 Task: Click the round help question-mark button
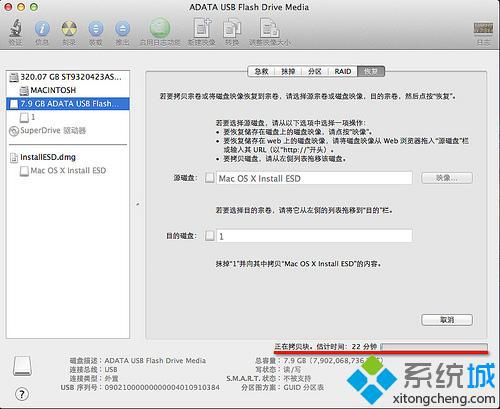click(22, 394)
